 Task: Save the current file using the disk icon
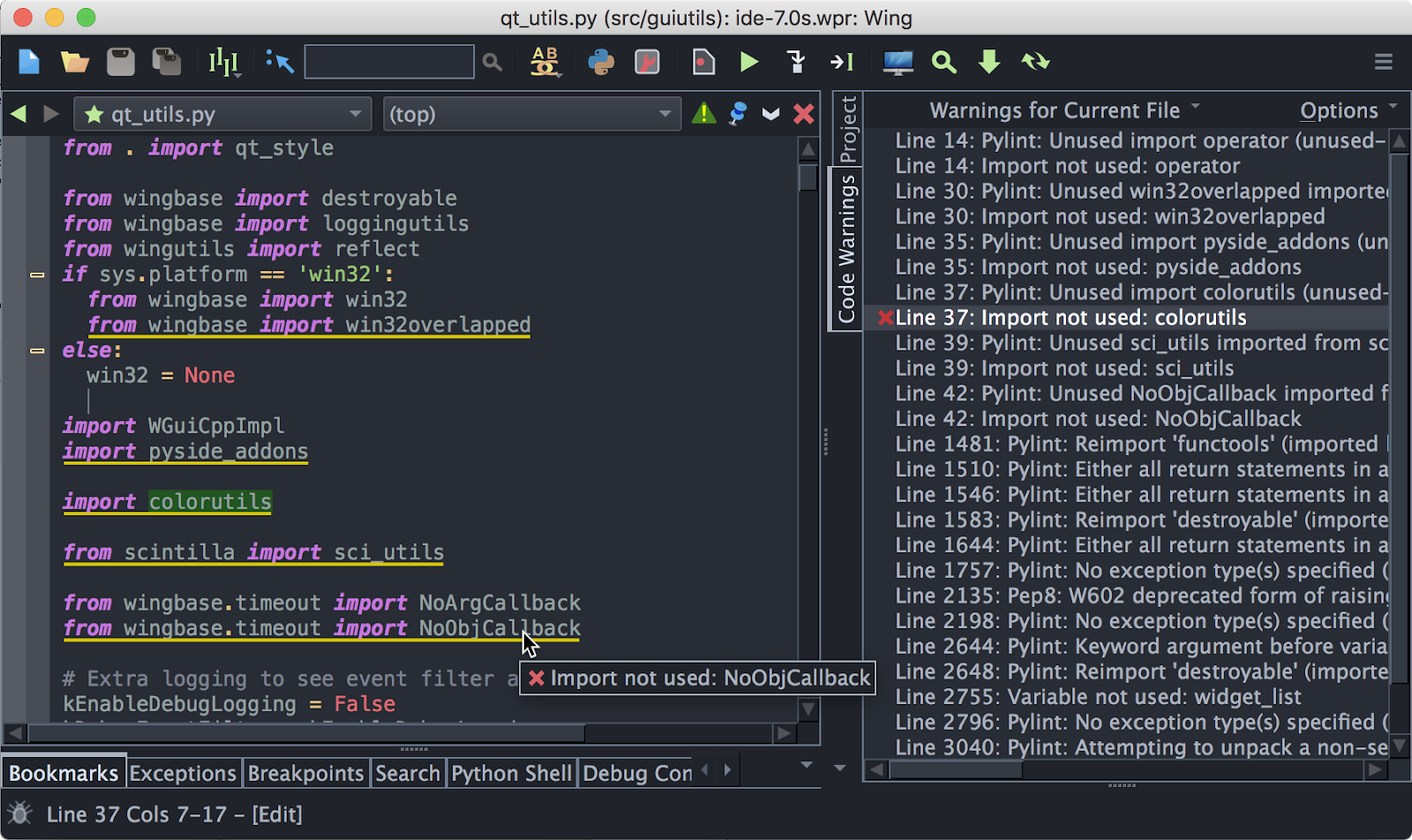coord(121,62)
